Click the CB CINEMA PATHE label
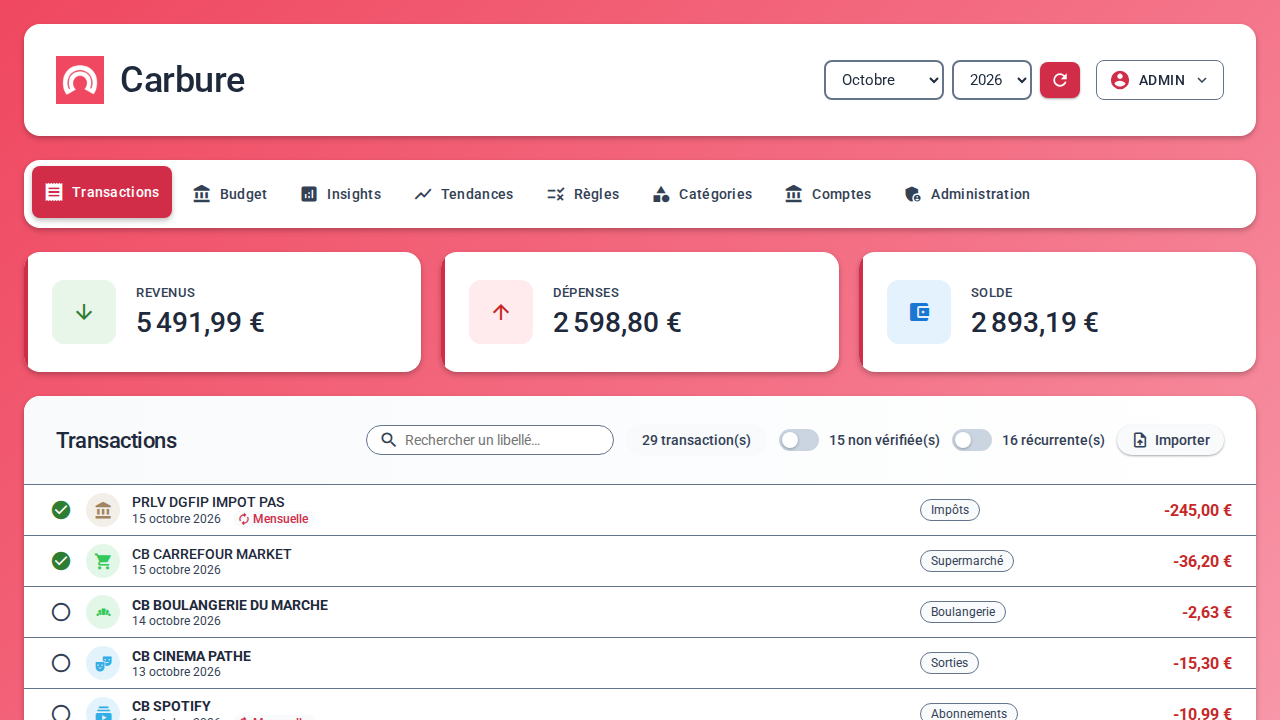The height and width of the screenshot is (720, 1280). (x=191, y=656)
